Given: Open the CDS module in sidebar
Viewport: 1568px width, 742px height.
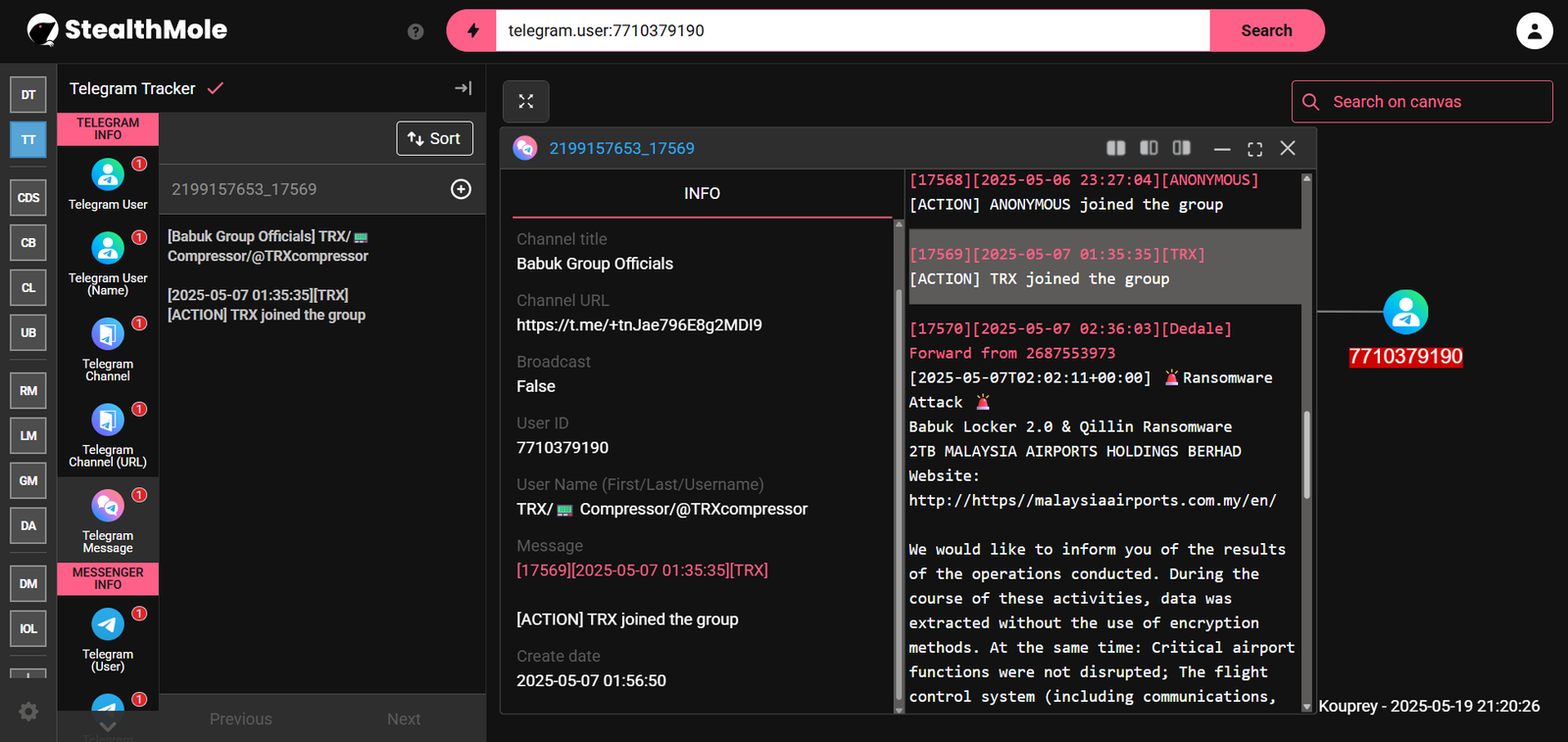Looking at the screenshot, I should (28, 198).
